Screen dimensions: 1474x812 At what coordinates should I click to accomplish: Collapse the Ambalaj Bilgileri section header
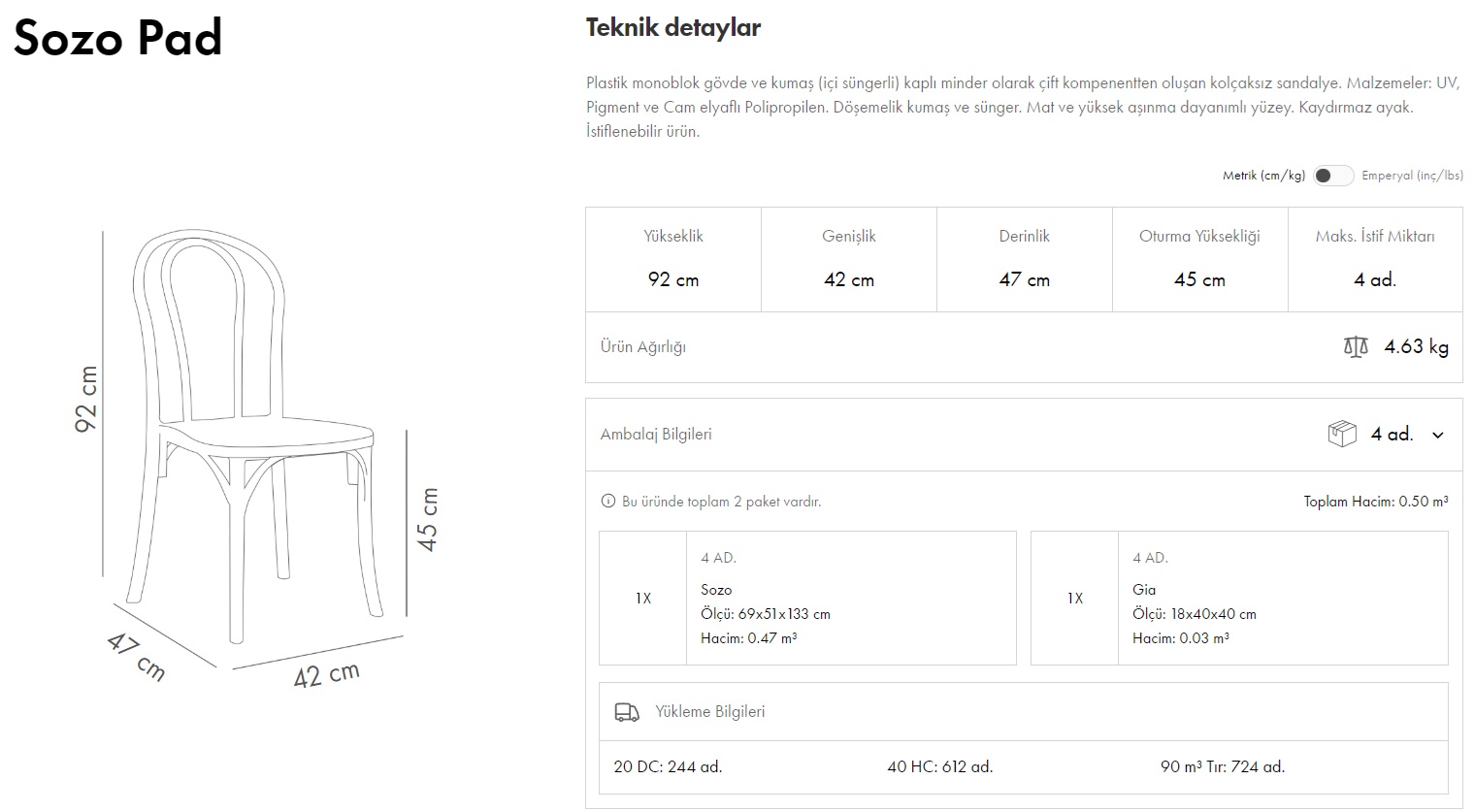click(656, 435)
